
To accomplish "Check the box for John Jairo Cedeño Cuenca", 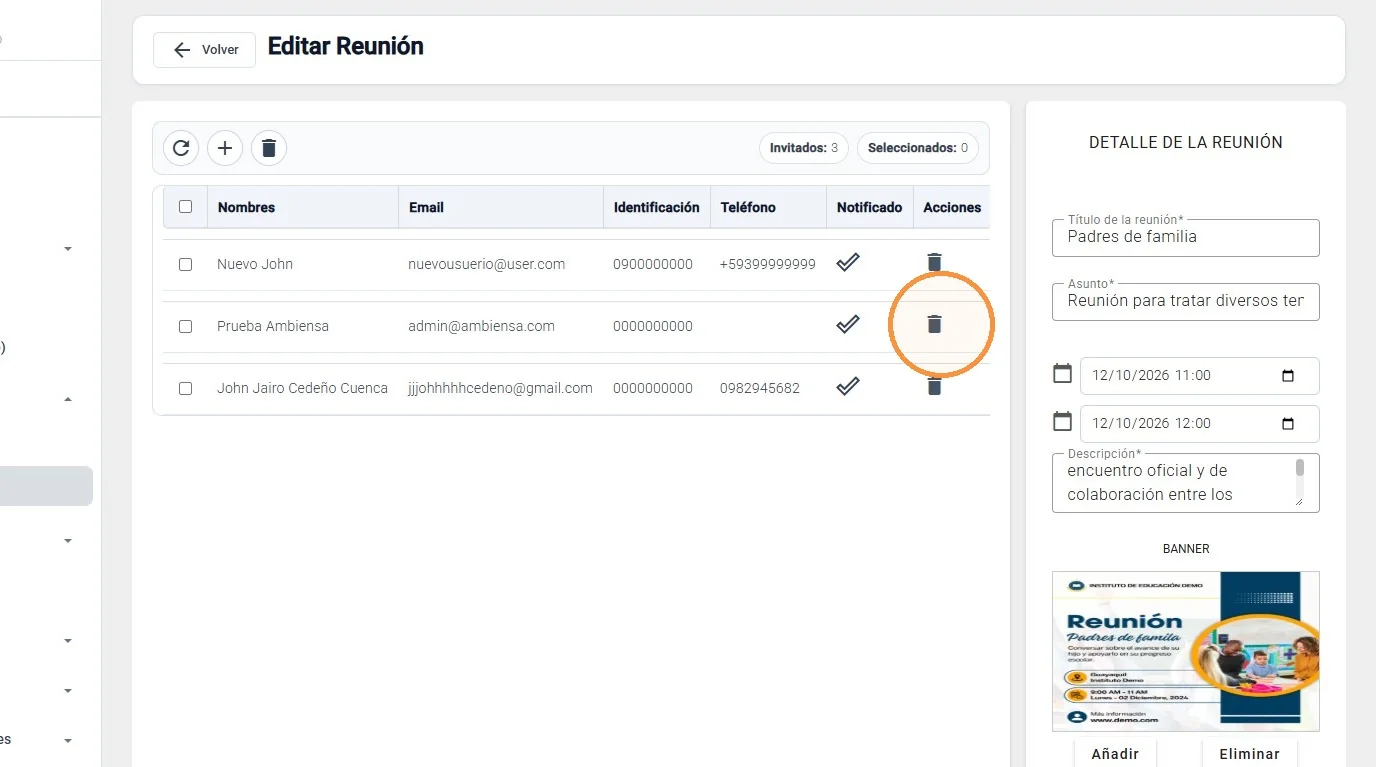I will 185,388.
